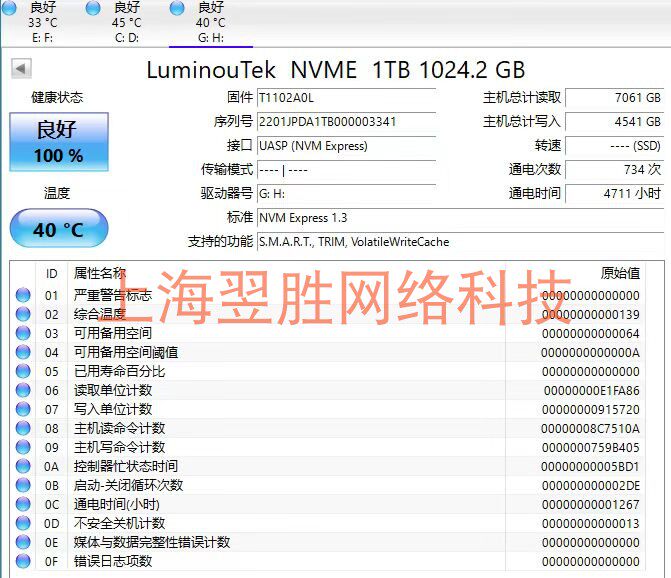Click the status circle for row 05
The width and height of the screenshot is (671, 578).
pyautogui.click(x=23, y=371)
